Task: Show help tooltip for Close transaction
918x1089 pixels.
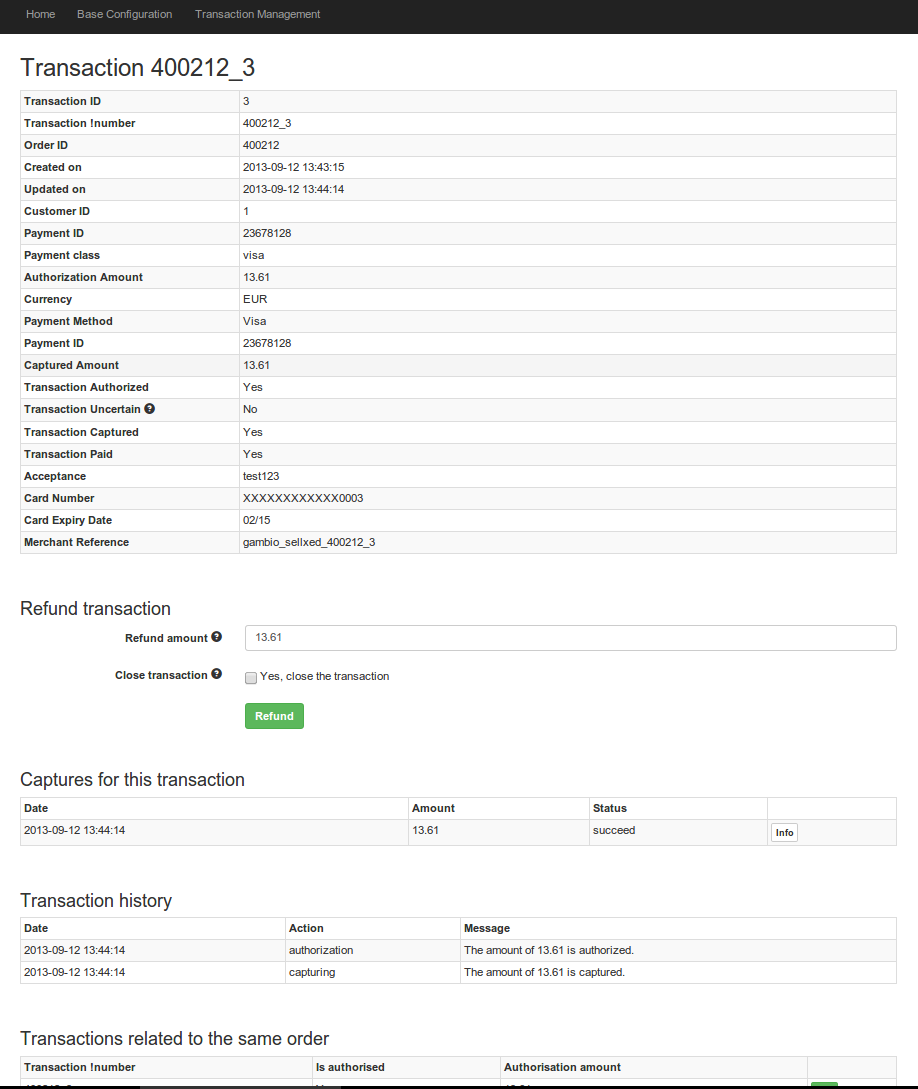Action: point(217,675)
